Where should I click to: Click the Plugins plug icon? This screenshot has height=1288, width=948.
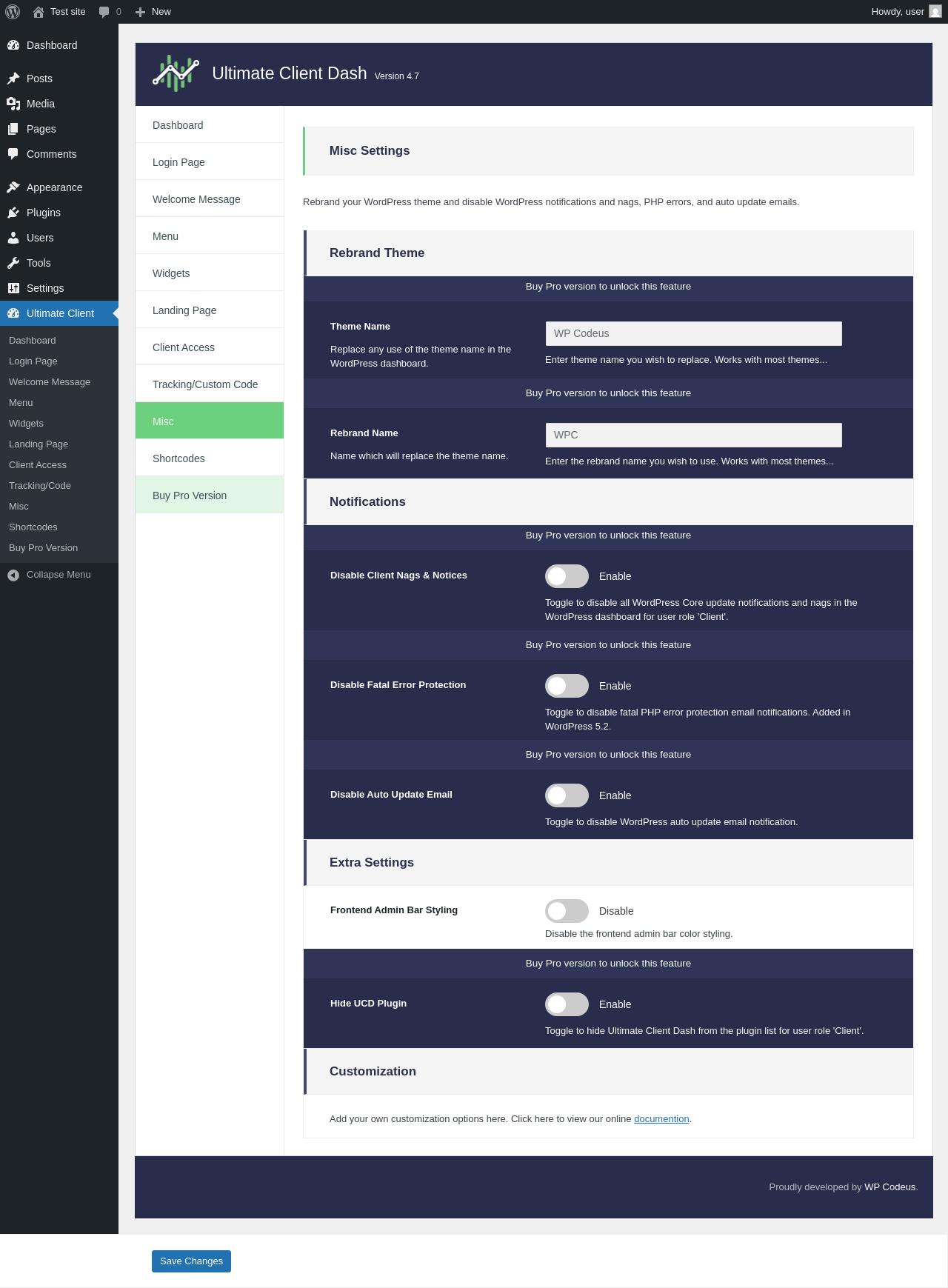click(x=13, y=213)
